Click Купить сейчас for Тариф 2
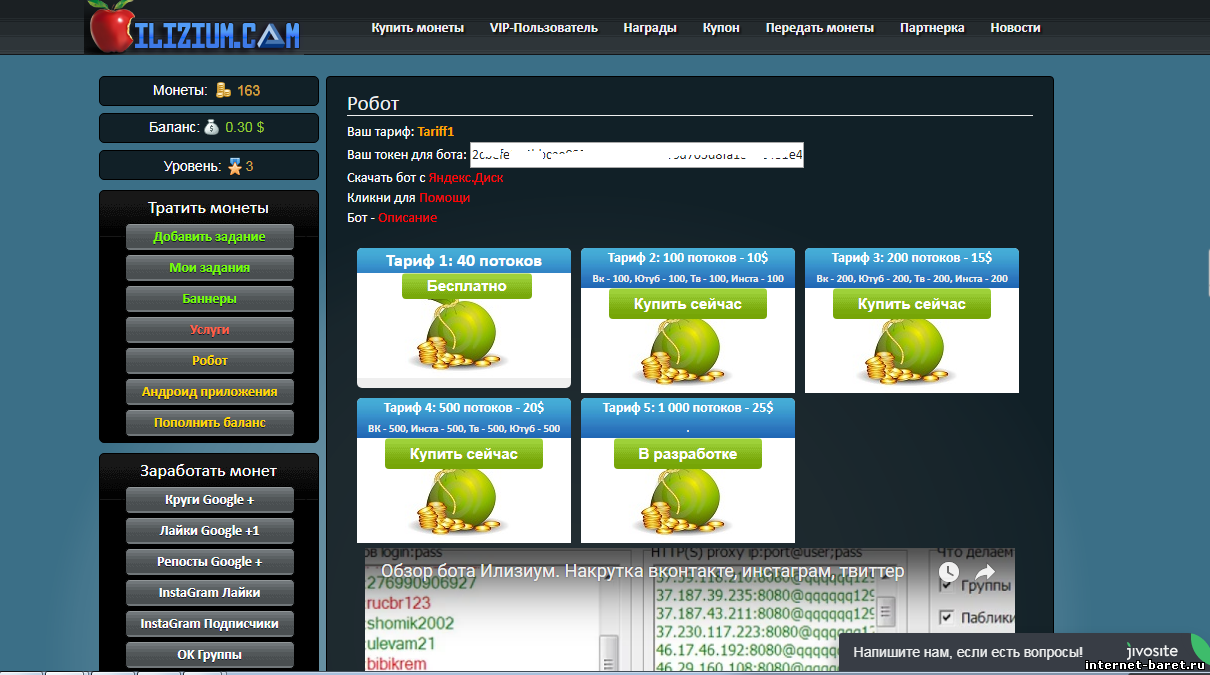1210x675 pixels. (x=688, y=304)
